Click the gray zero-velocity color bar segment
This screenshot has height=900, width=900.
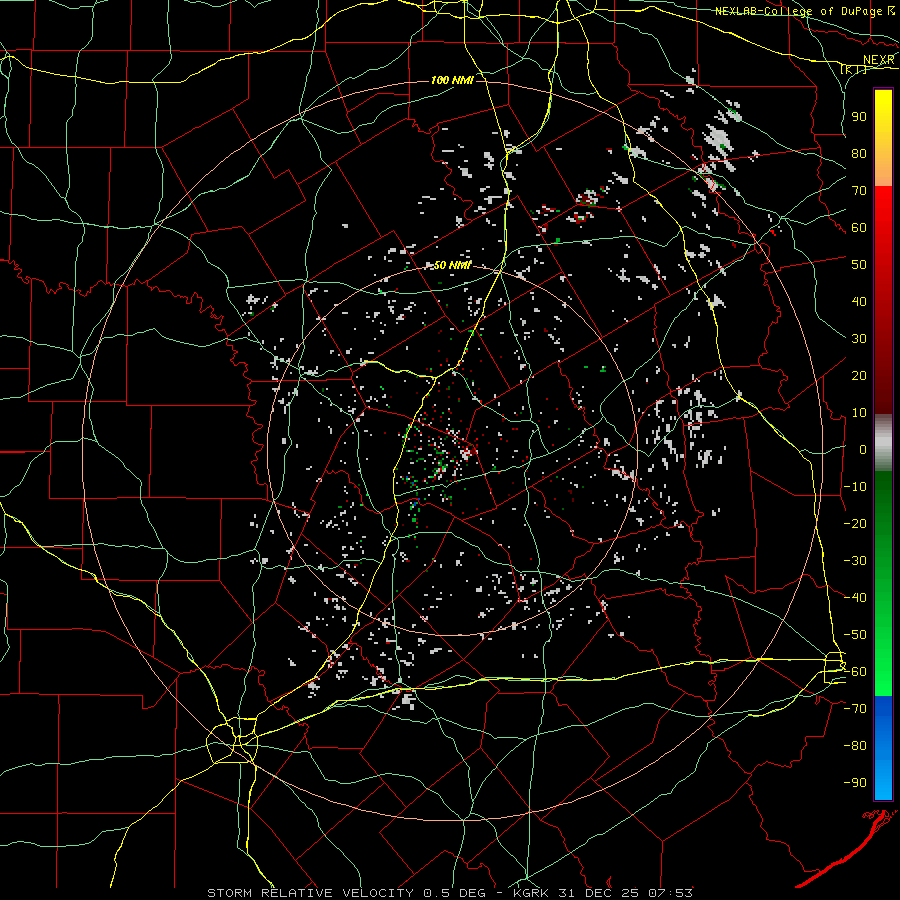(x=883, y=442)
